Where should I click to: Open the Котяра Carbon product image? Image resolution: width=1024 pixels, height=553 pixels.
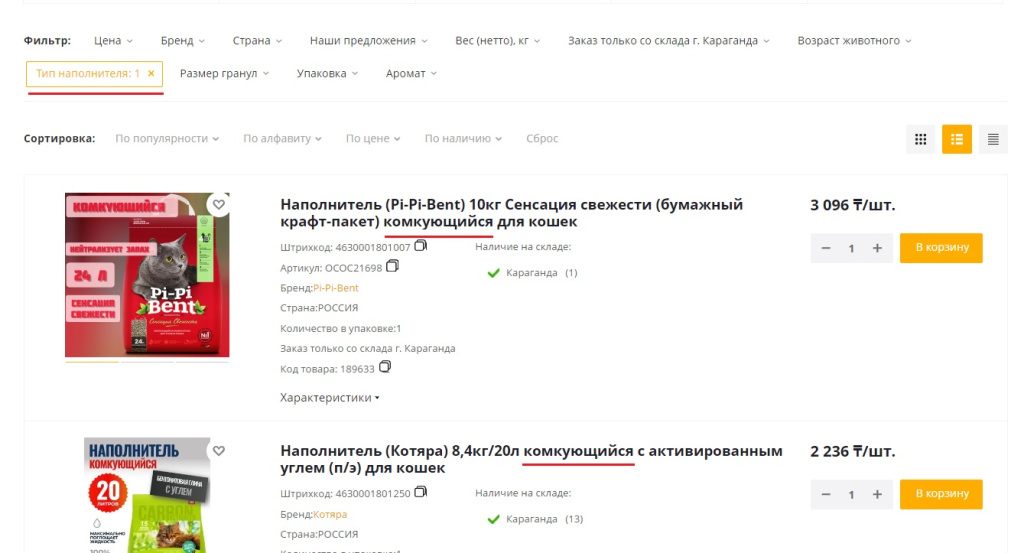[147, 496]
